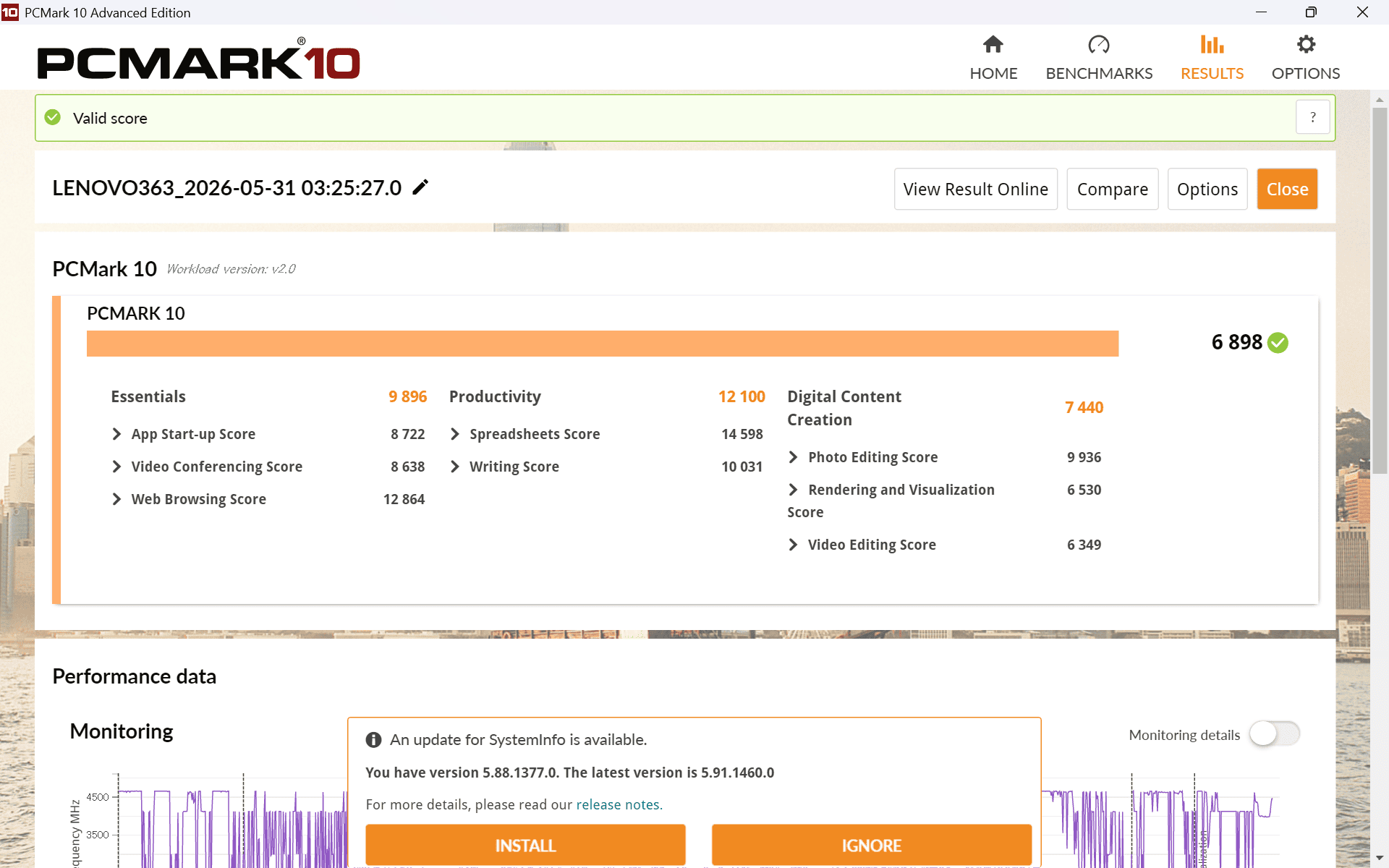Expand Rendering and Visualization Score details
The height and width of the screenshot is (868, 1389).
(794, 490)
